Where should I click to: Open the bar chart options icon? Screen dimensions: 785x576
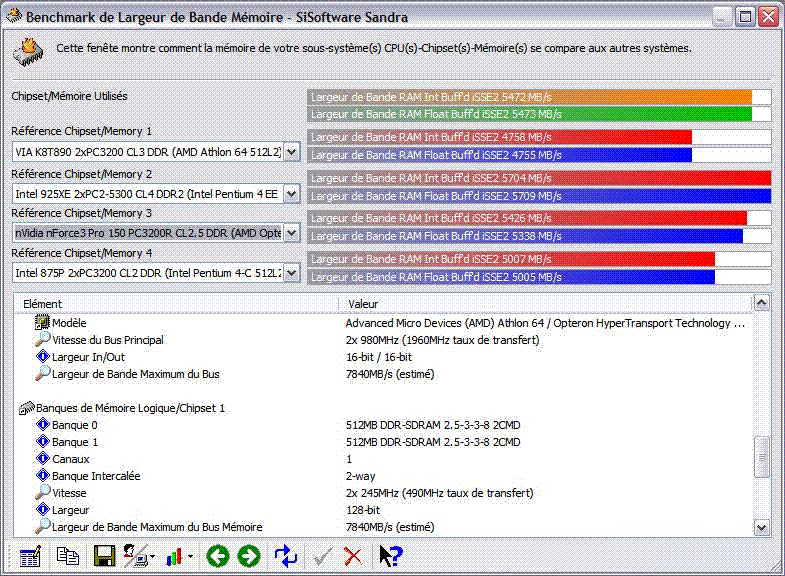coord(174,556)
